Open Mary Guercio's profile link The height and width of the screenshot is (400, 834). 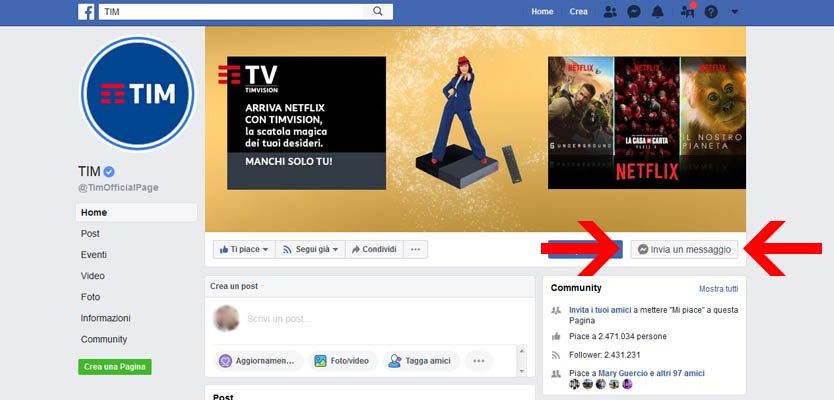623,373
